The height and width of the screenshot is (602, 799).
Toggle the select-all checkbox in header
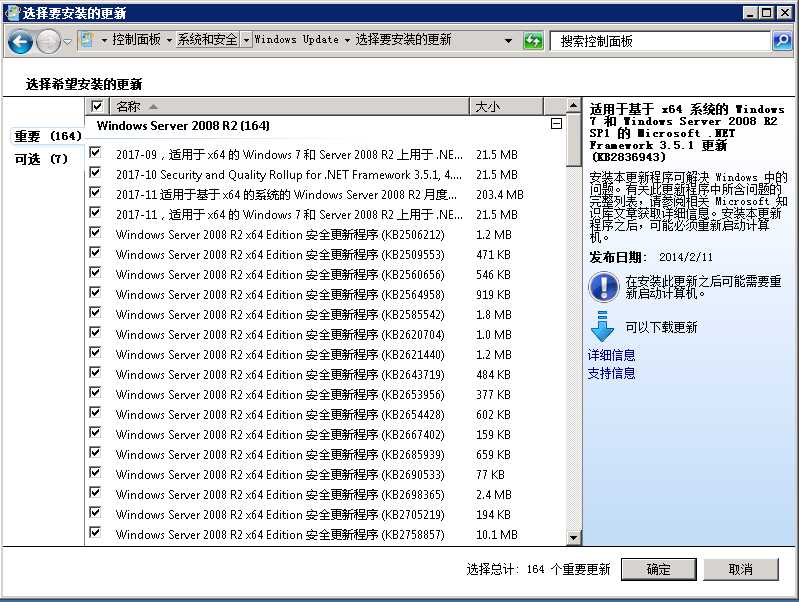[96, 106]
